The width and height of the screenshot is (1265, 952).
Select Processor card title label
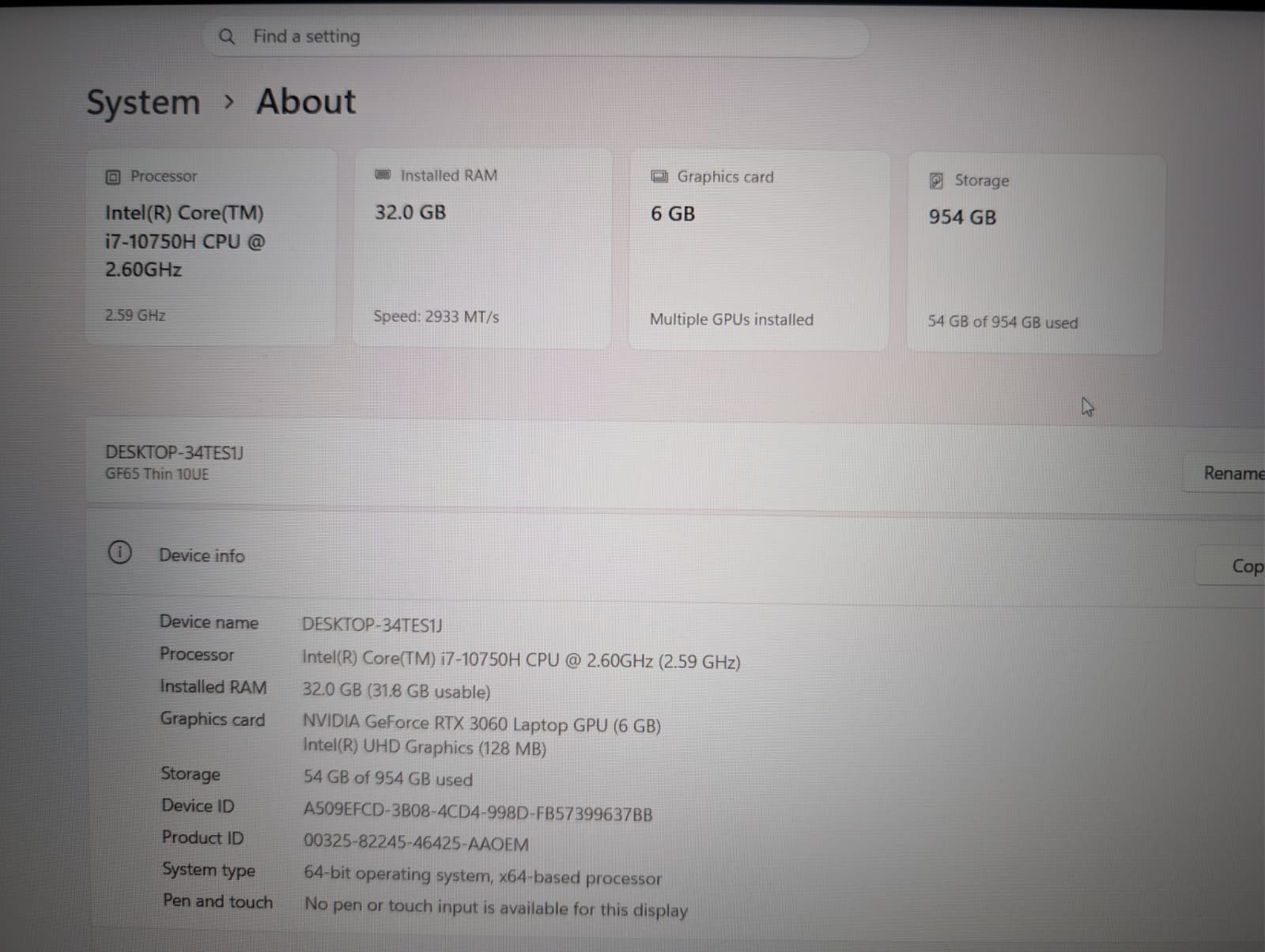click(164, 176)
